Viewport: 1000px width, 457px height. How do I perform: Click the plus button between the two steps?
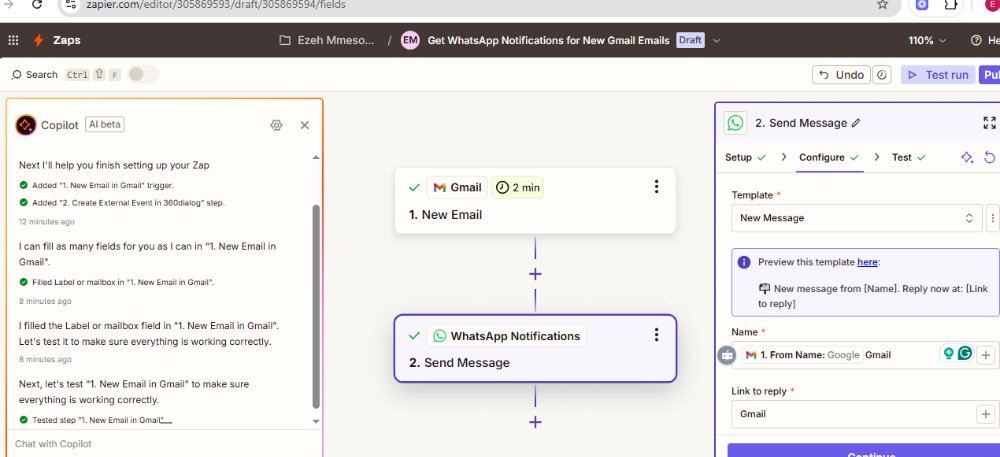pyautogui.click(x=535, y=274)
